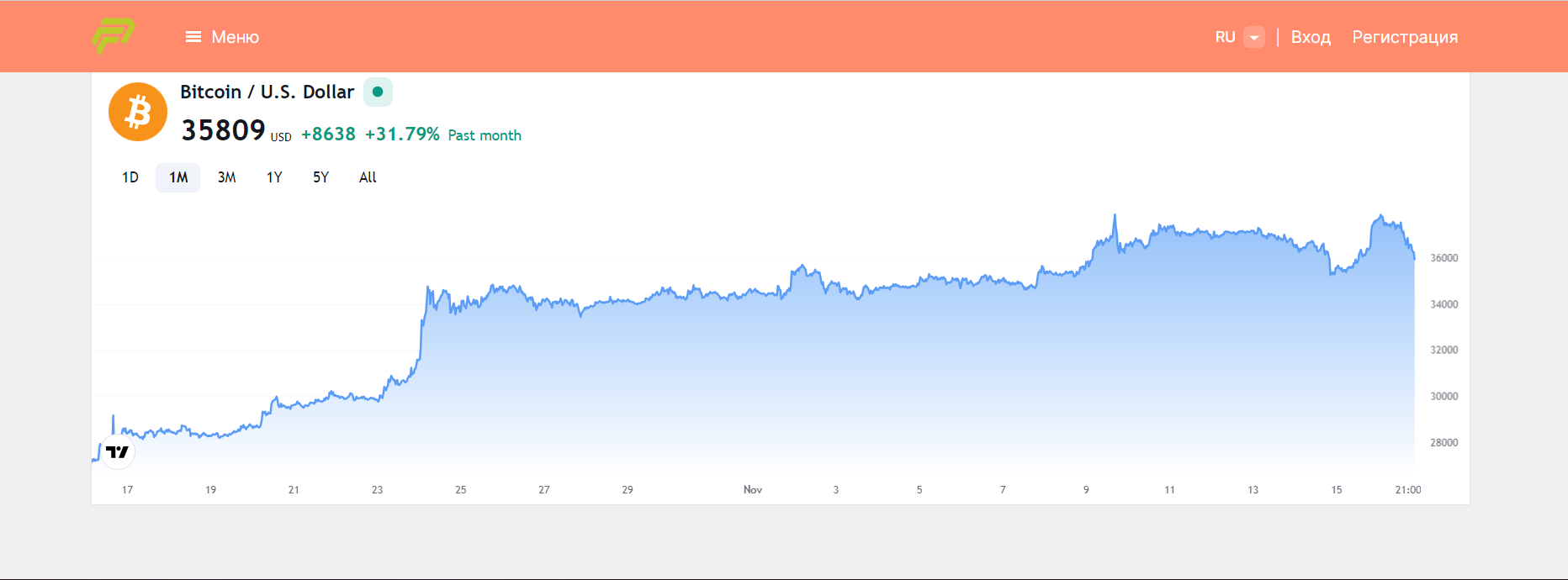The height and width of the screenshot is (580, 1568).
Task: Click the 13 date axis label
Action: pyautogui.click(x=1253, y=489)
